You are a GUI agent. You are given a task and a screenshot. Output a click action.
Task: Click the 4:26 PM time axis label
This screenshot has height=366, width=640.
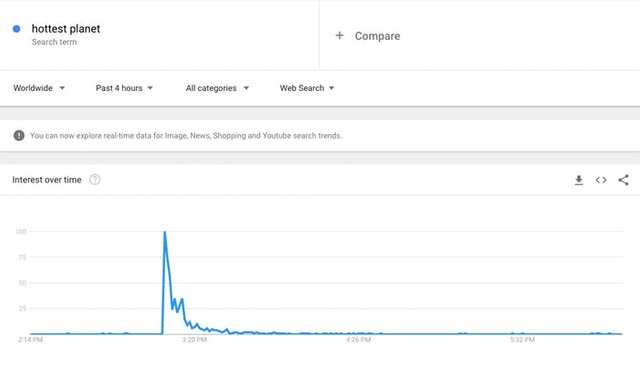point(358,339)
